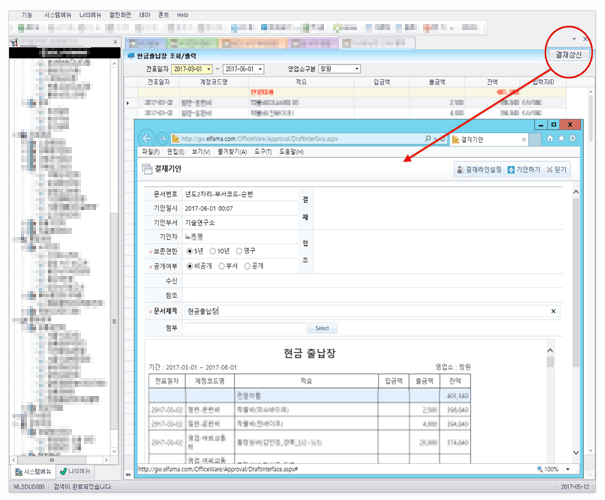Click the browser forward arrow button
Image resolution: width=605 pixels, height=500 pixels.
163,139
